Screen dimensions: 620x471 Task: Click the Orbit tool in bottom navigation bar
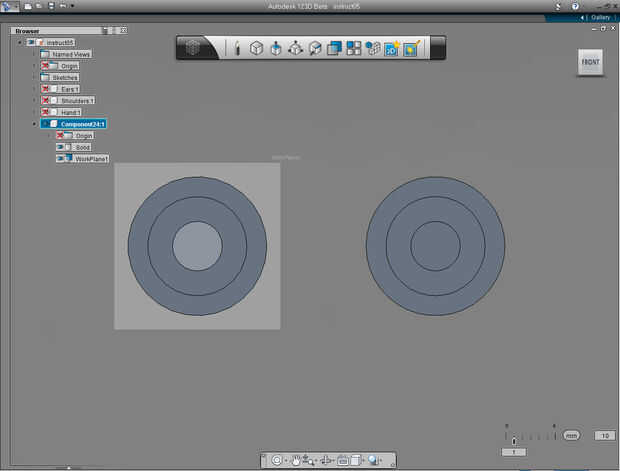pos(277,460)
